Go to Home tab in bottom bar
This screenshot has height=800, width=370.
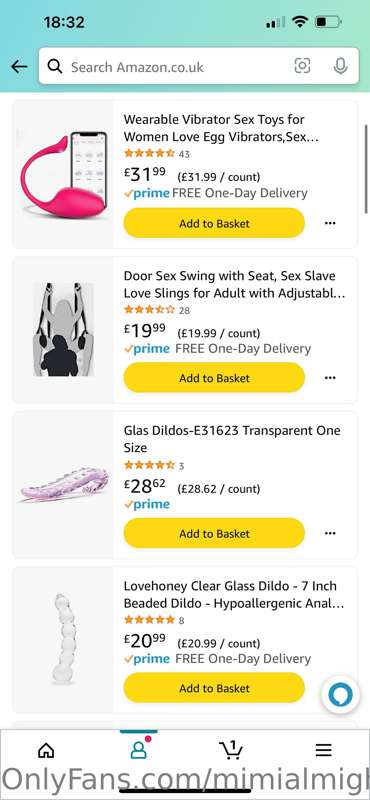point(46,750)
